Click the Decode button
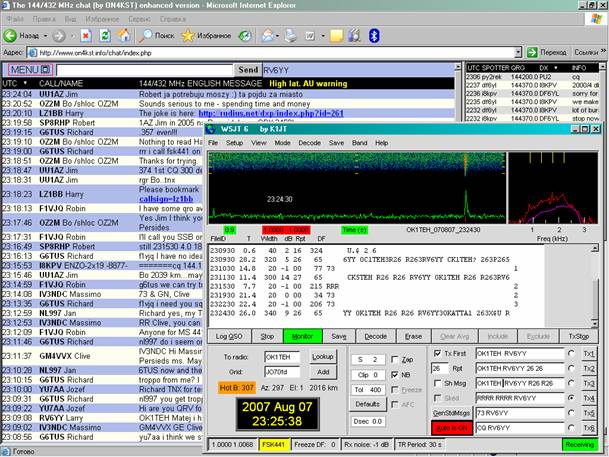The width and height of the screenshot is (609, 457). point(376,336)
